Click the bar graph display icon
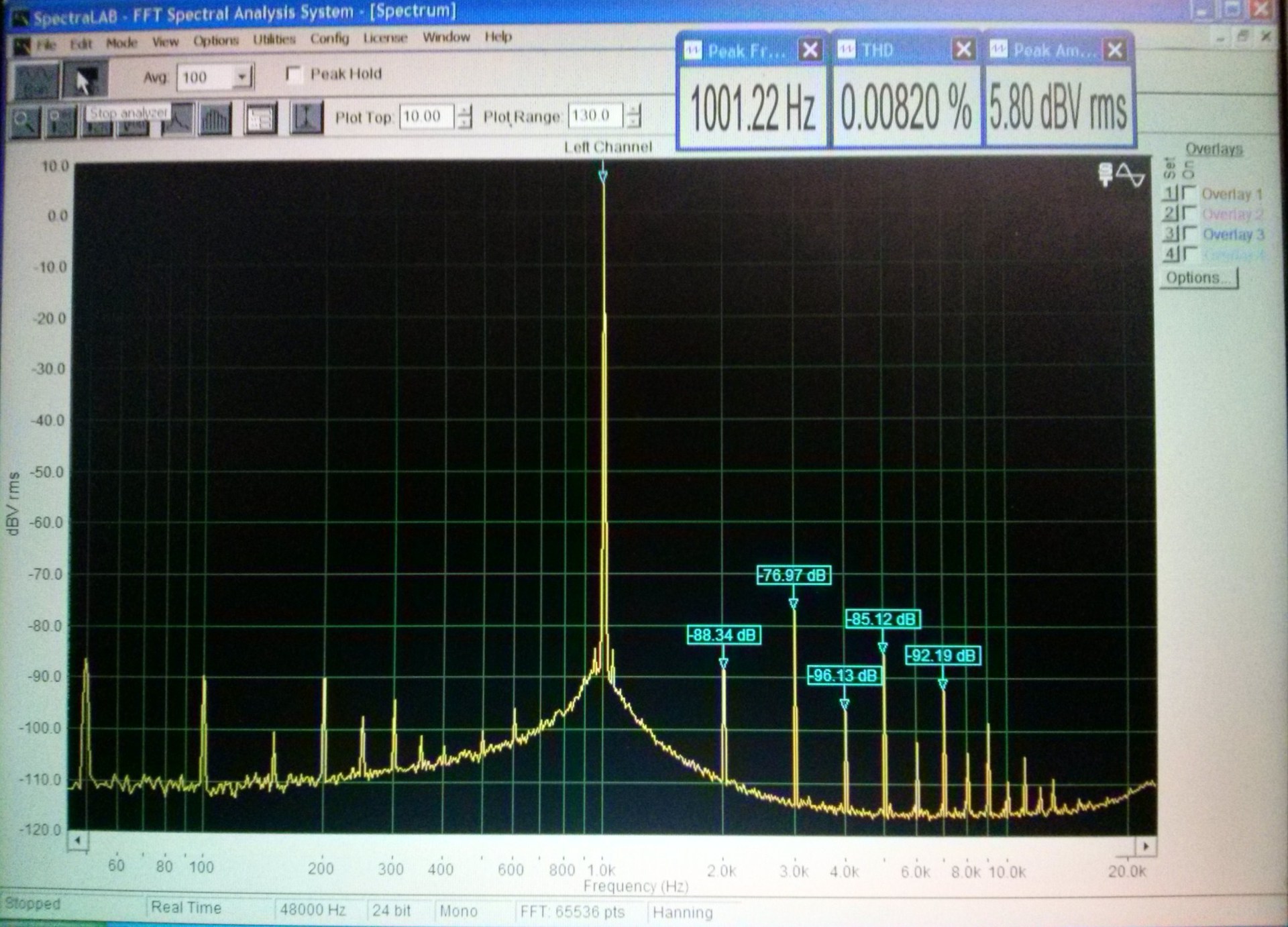1288x927 pixels. pos(215,120)
